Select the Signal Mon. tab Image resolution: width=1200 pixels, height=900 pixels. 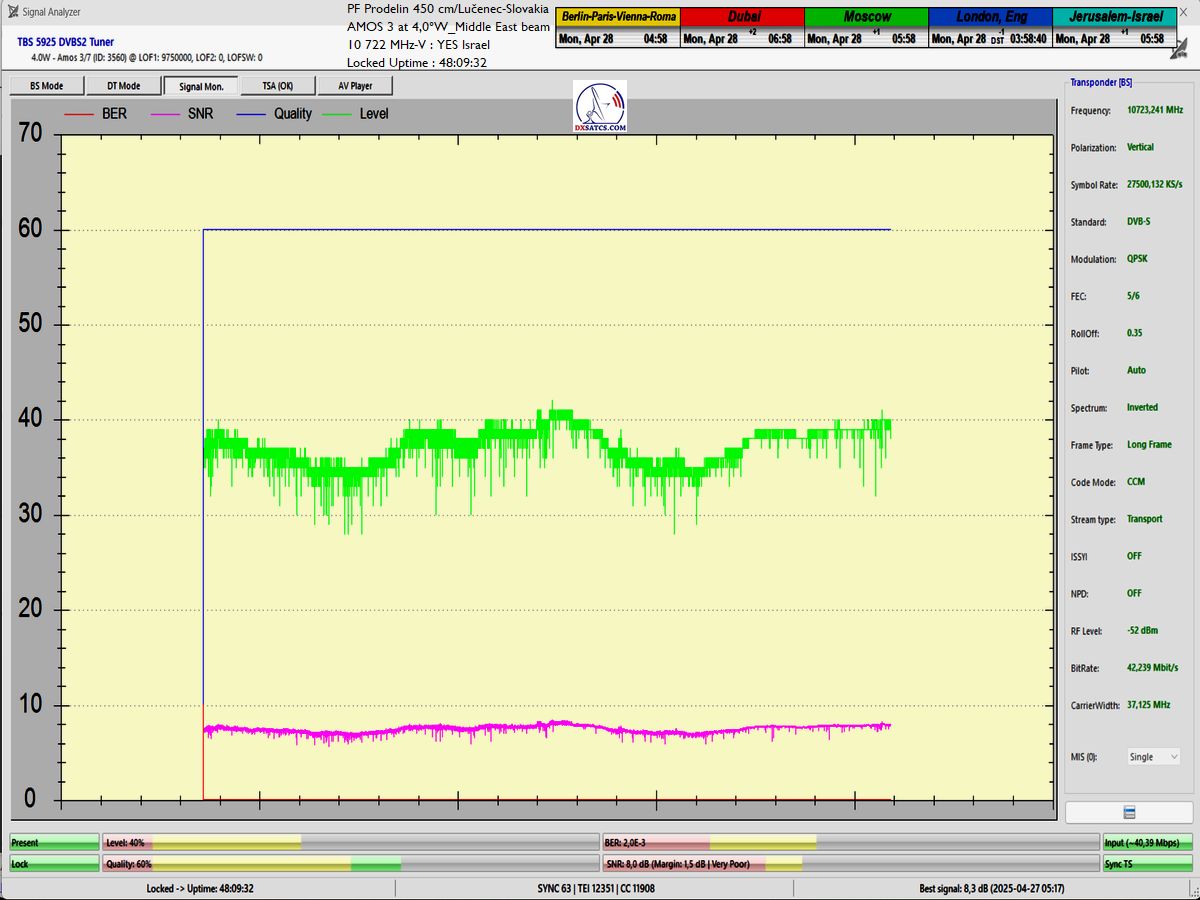[x=201, y=86]
